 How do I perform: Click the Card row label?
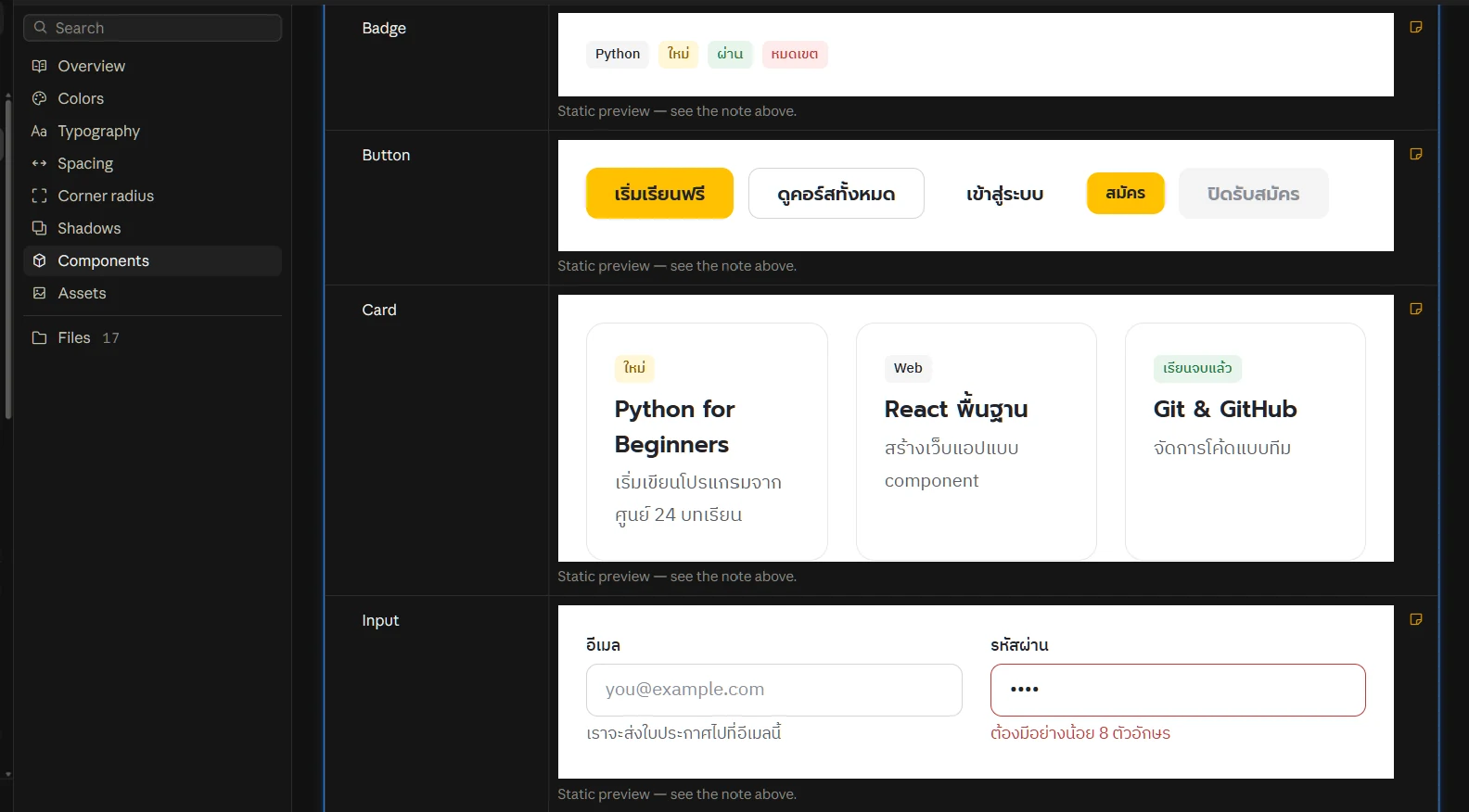[379, 310]
